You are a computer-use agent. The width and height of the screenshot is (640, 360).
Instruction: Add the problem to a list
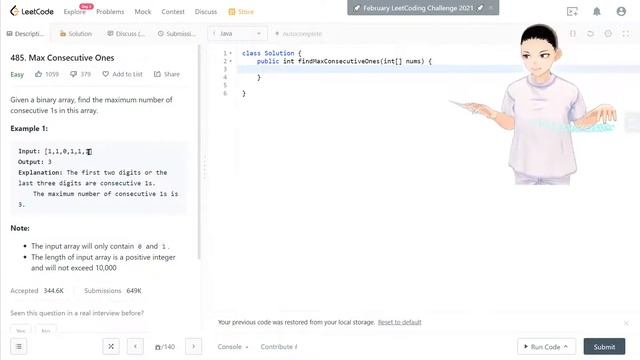click(122, 74)
